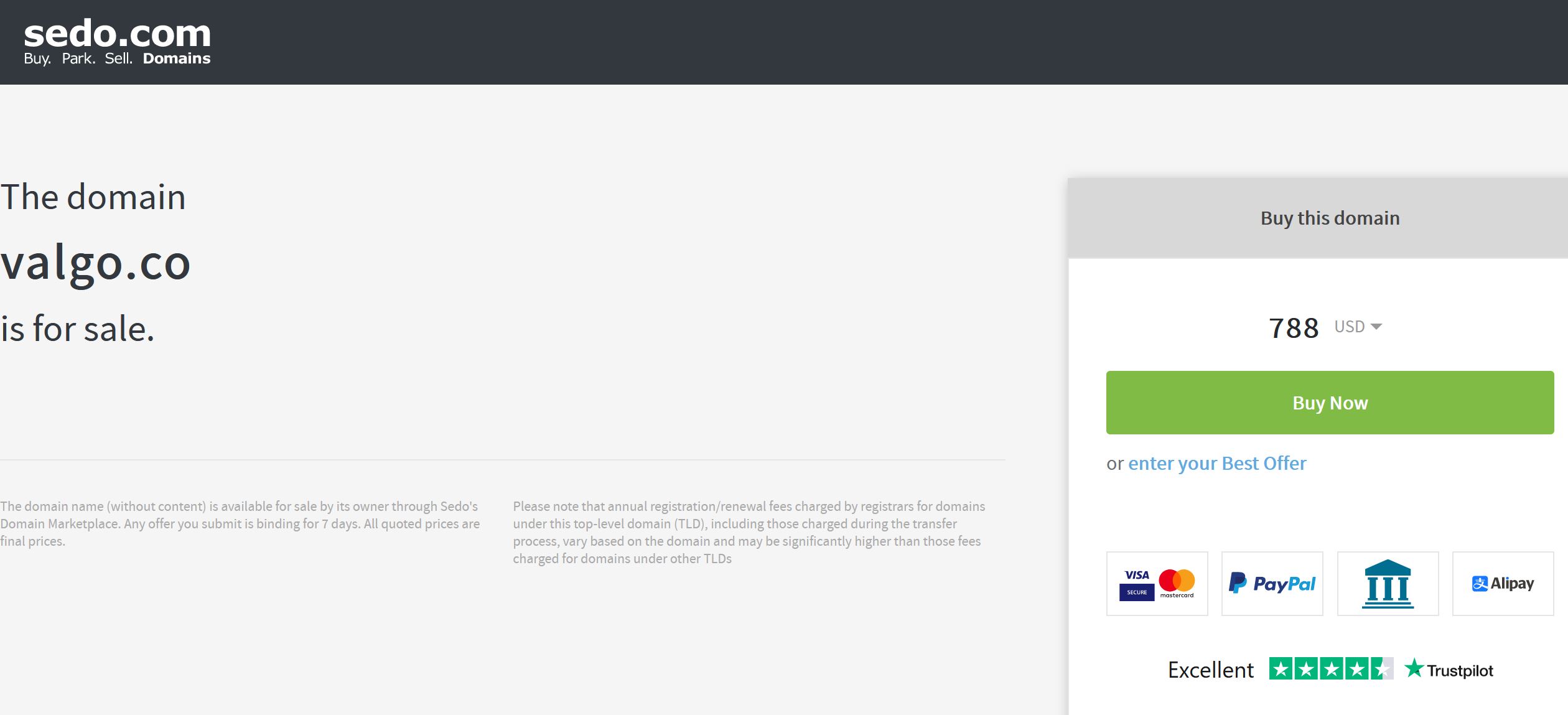Click the Buy this domain header
Image resolution: width=1568 pixels, height=715 pixels.
(x=1330, y=218)
